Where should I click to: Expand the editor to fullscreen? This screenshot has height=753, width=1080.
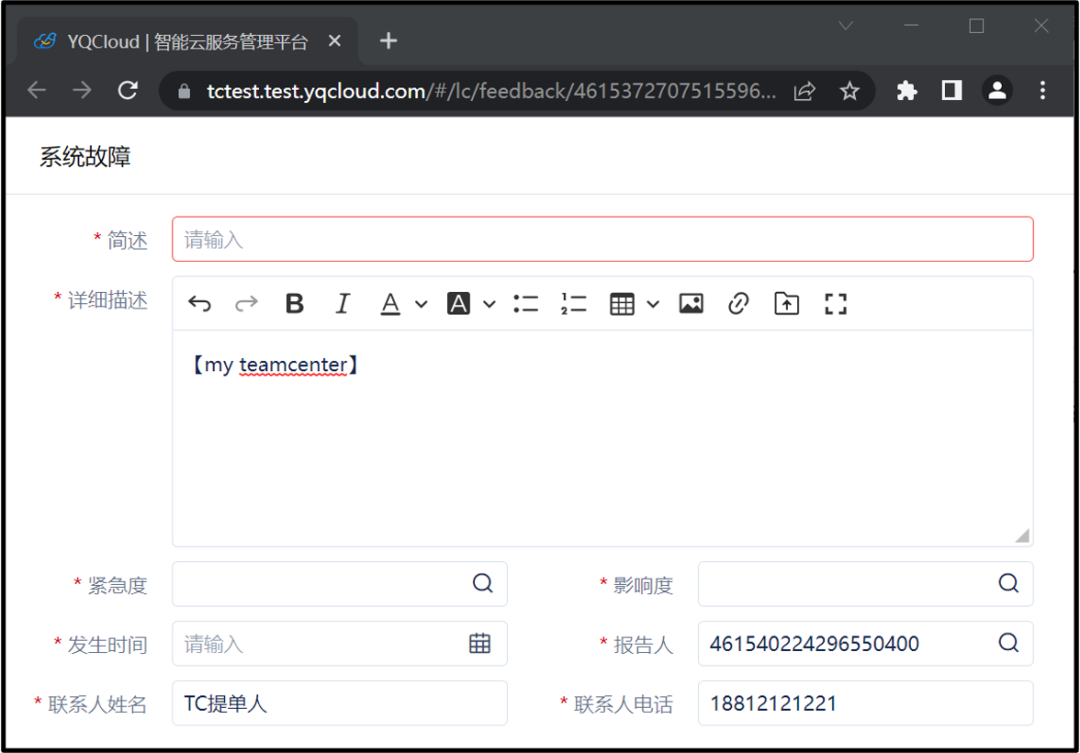[x=836, y=304]
